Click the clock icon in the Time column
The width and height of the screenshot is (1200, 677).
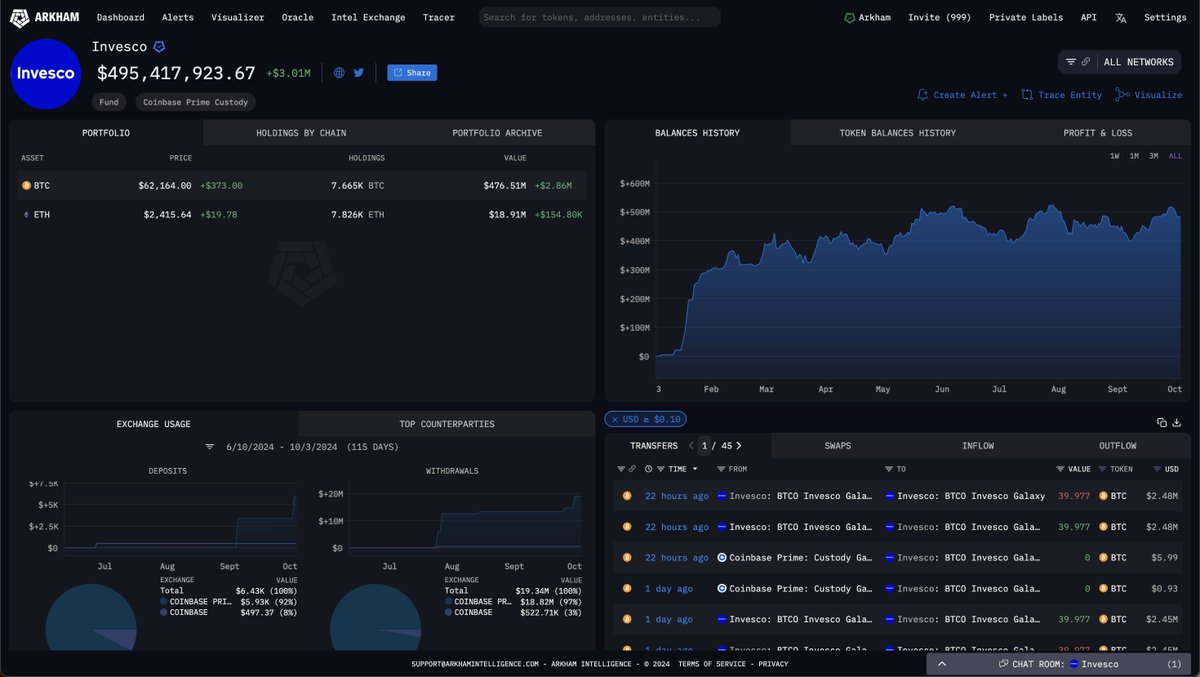point(648,469)
